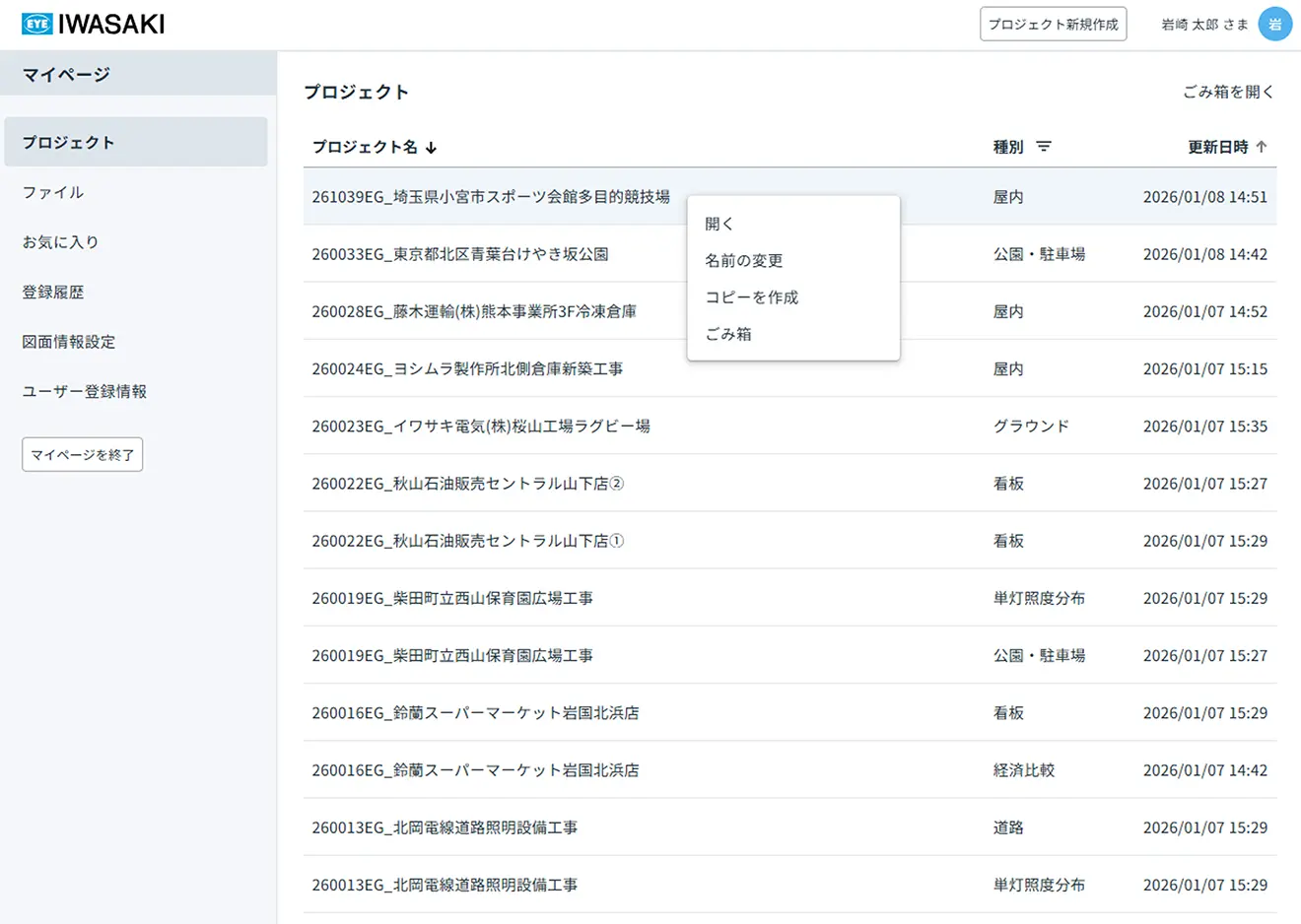Choose ごみ箱 from the context menu
The image size is (1301, 924).
tap(728, 334)
